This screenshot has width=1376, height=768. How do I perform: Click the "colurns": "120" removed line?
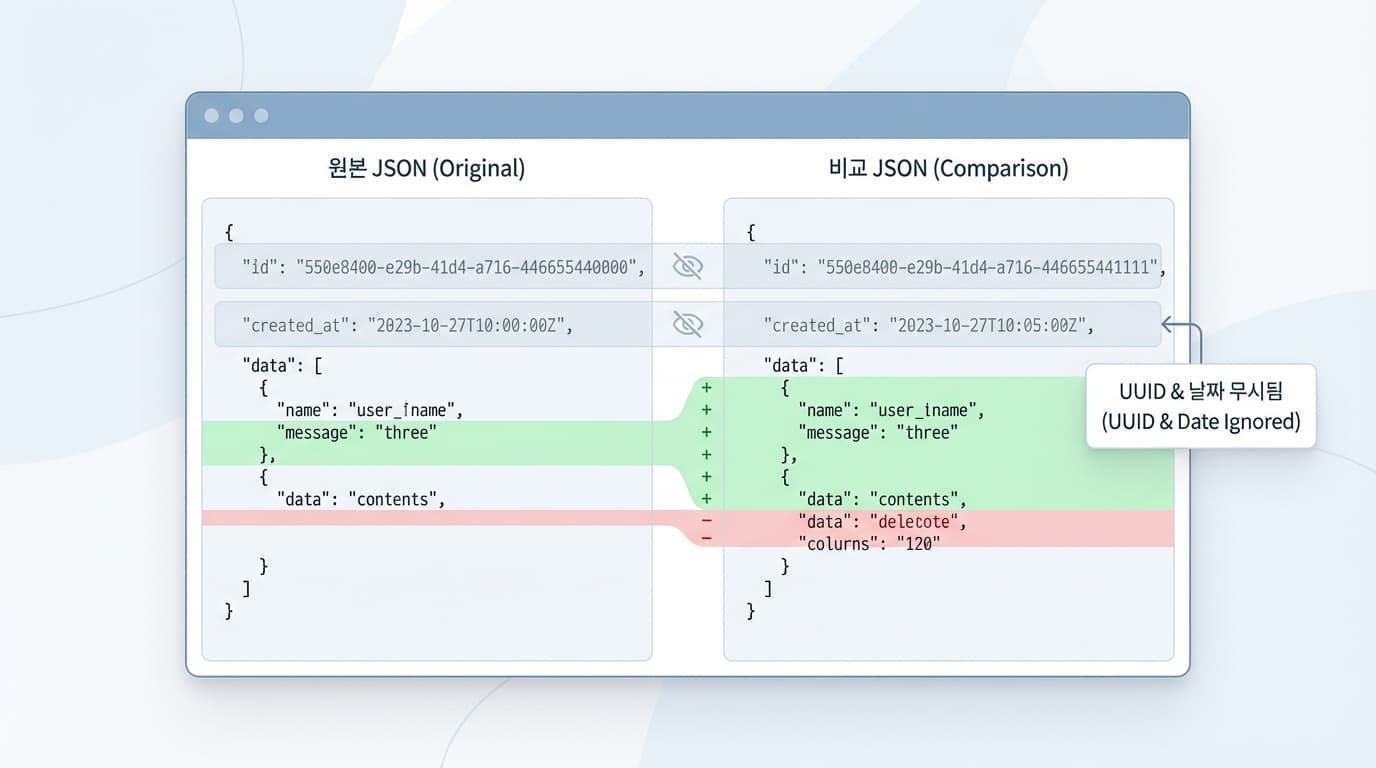[869, 542]
